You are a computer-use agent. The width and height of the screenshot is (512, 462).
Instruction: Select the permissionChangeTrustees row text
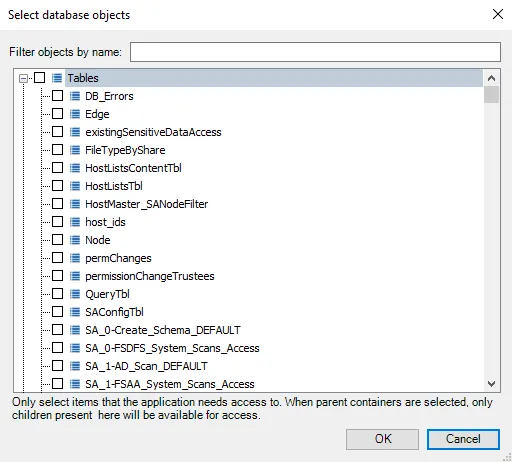click(150, 276)
